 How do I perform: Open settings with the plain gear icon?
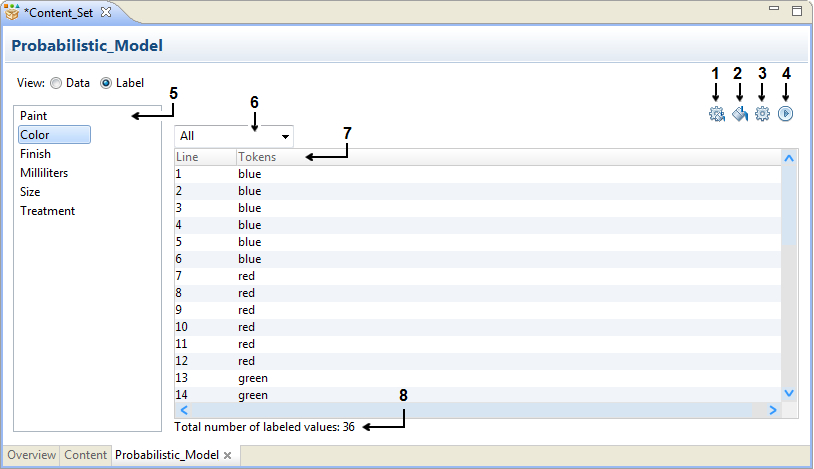(763, 114)
